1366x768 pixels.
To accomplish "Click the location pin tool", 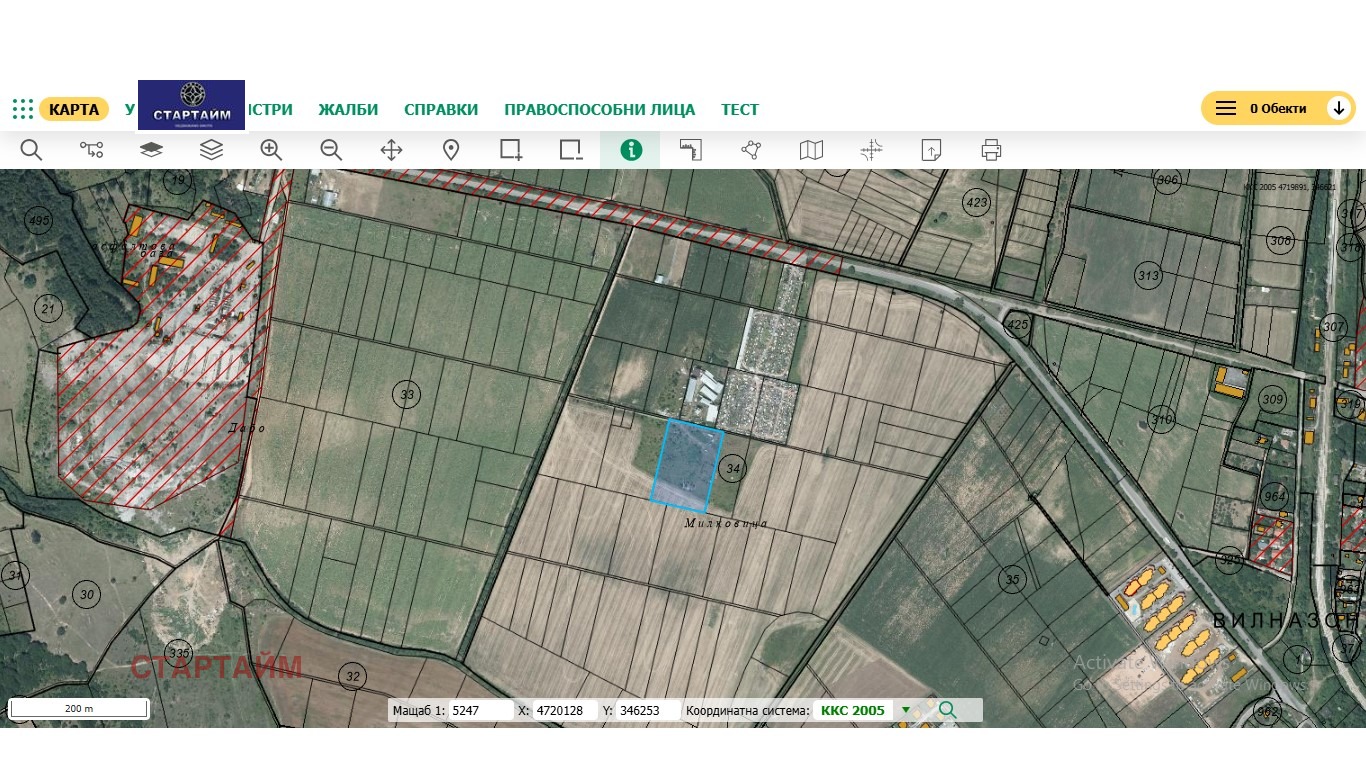I will pyautogui.click(x=451, y=150).
